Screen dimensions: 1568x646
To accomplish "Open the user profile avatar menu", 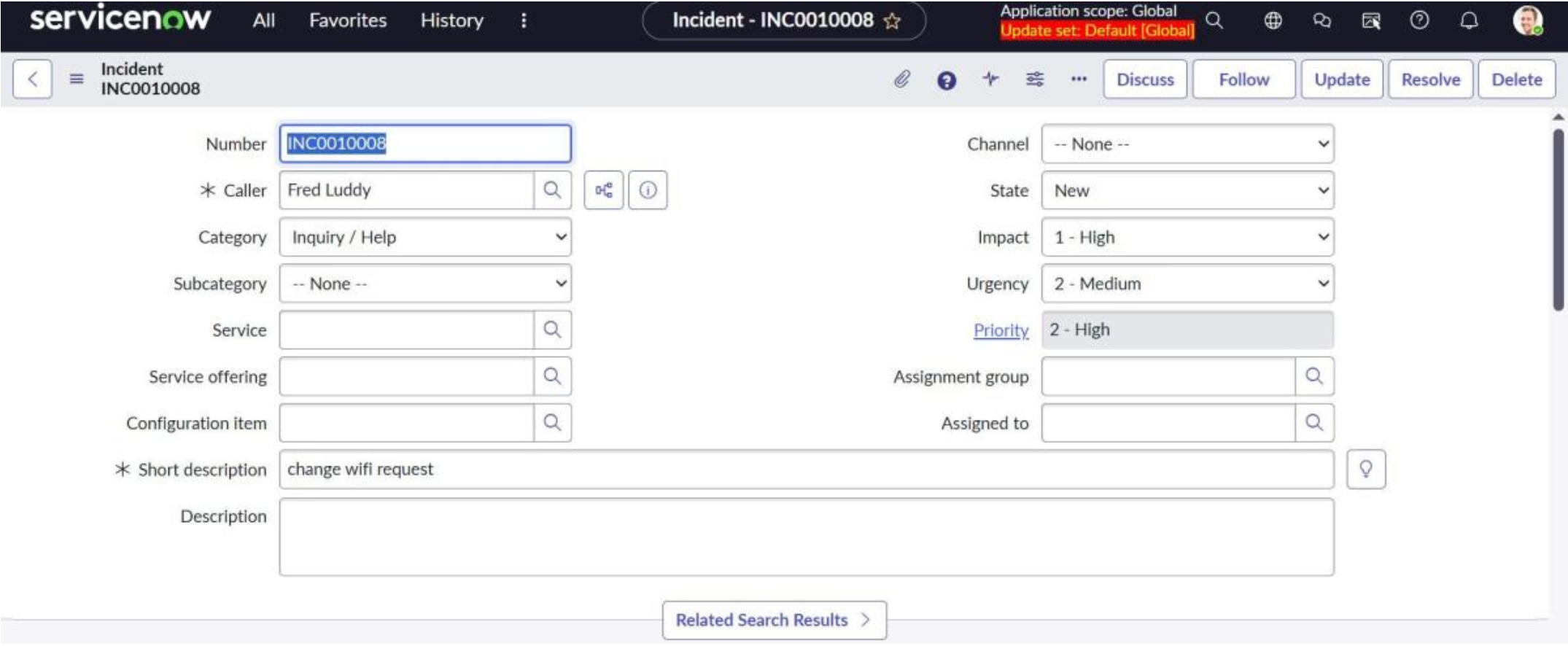I will [1527, 20].
